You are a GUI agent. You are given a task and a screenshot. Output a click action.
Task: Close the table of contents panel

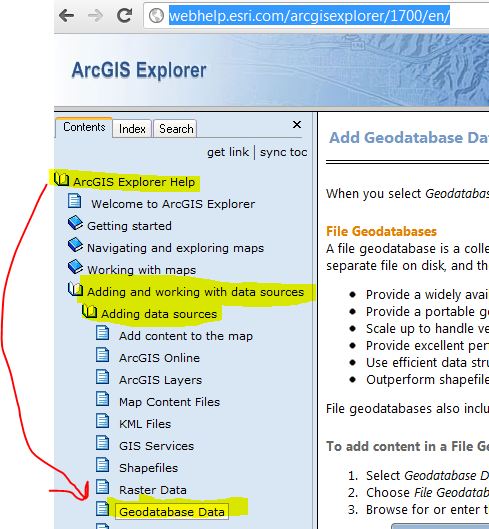297,124
